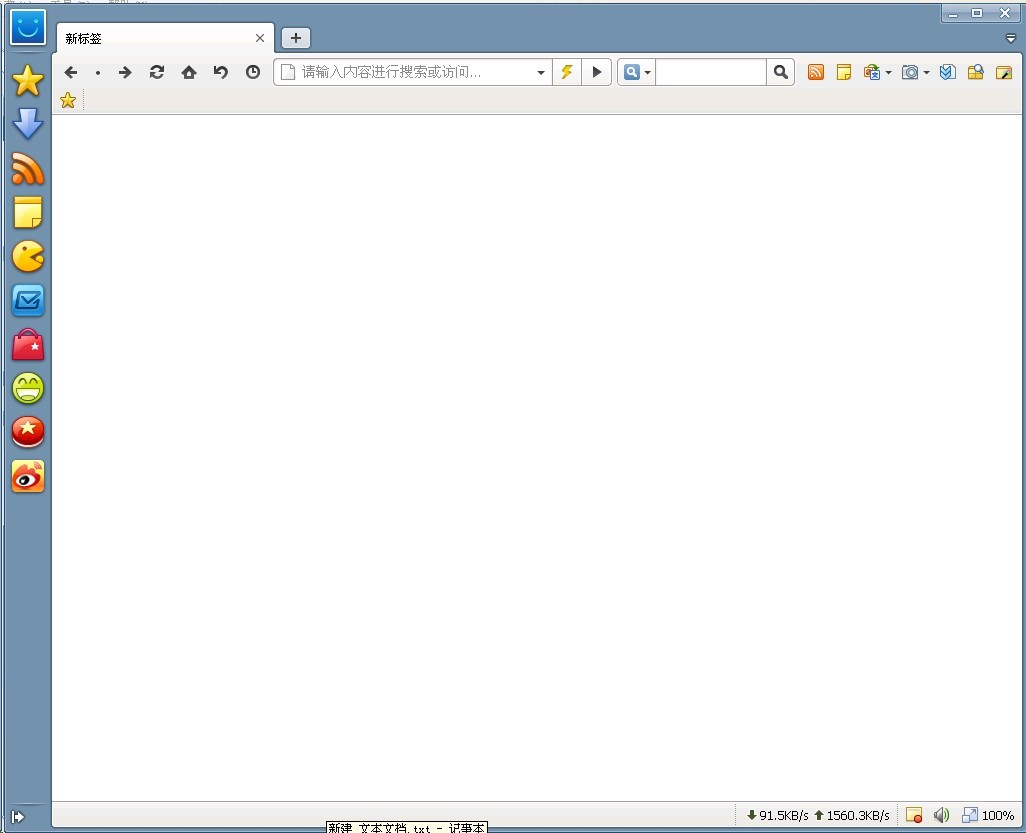Image resolution: width=1026 pixels, height=833 pixels.
Task: Click the reload page button
Action: (157, 72)
